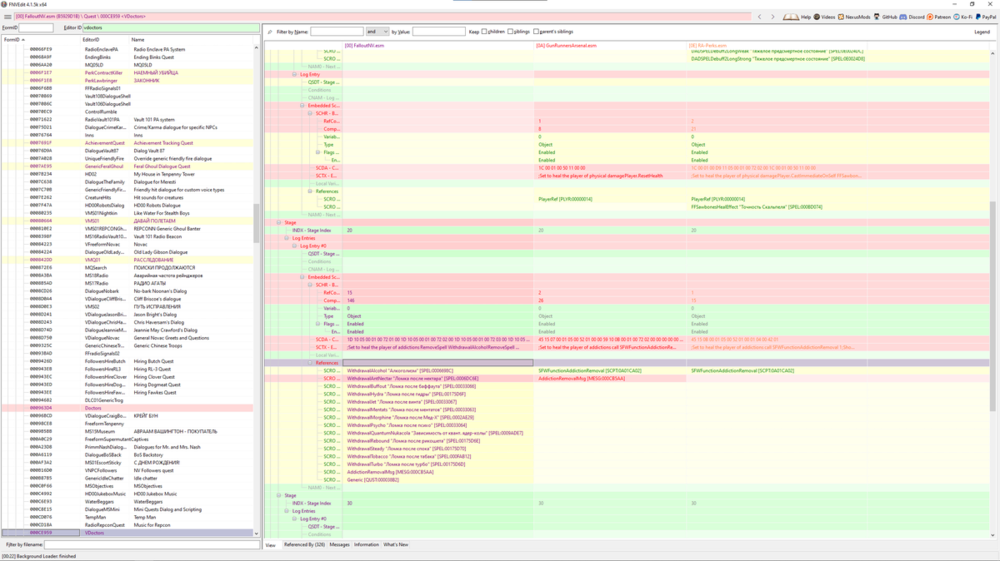Select the Doctors record row
Image resolution: width=1000 pixels, height=561 pixels.
pyautogui.click(x=128, y=408)
